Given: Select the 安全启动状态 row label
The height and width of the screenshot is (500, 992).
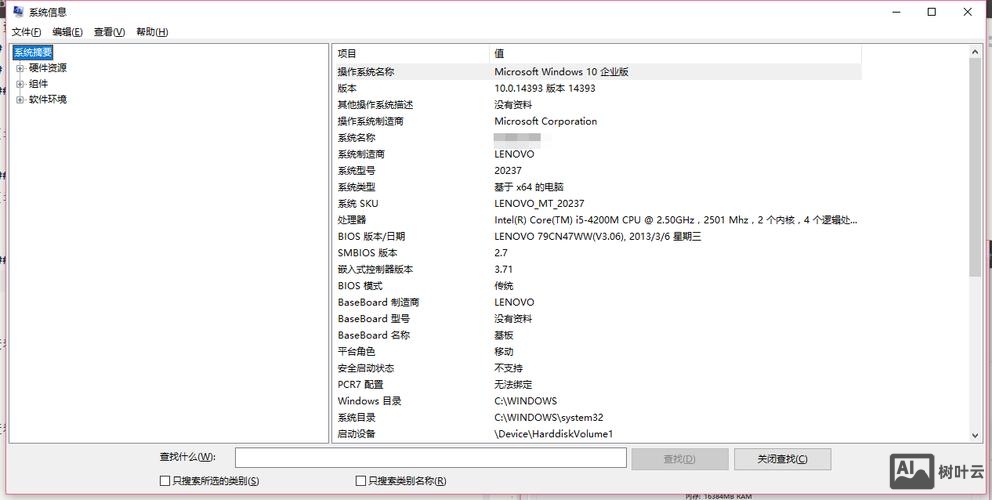Looking at the screenshot, I should pyautogui.click(x=366, y=368).
